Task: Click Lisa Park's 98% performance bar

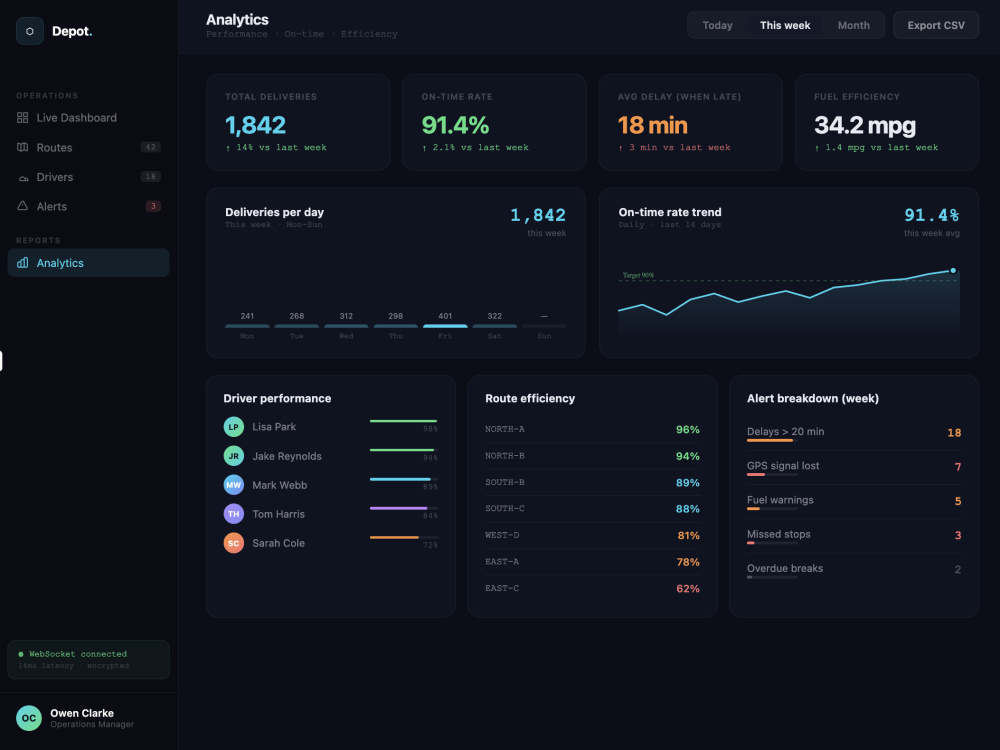Action: (x=404, y=421)
